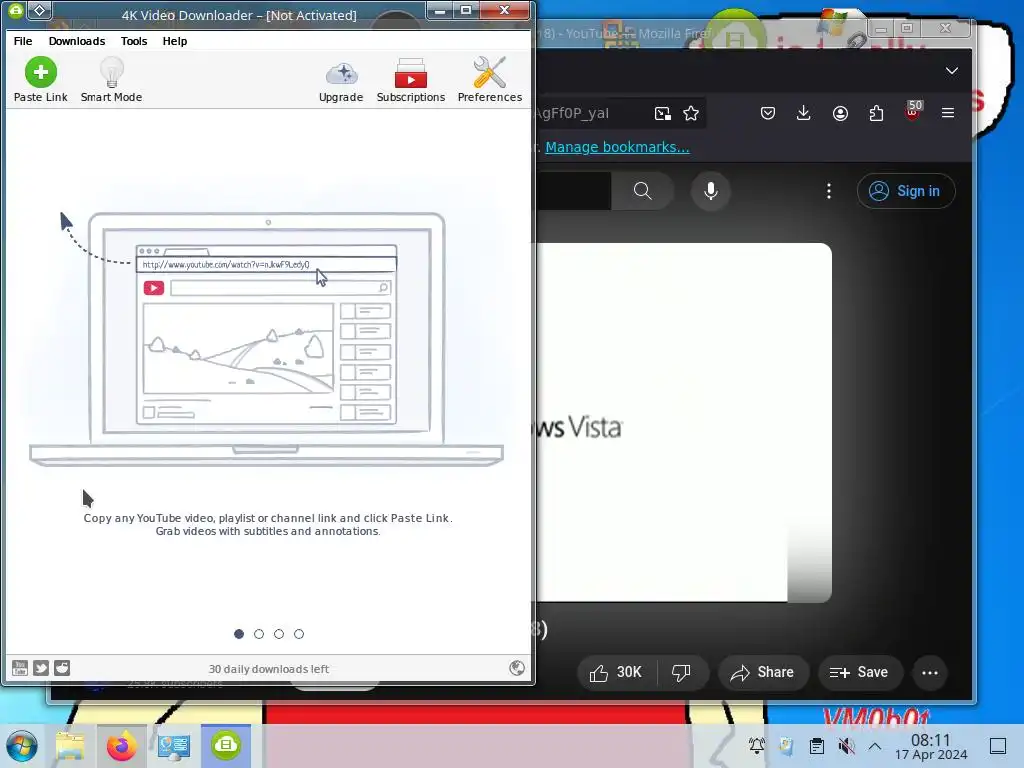Click the YouTube Sign in button
The image size is (1024, 768).
pos(906,191)
